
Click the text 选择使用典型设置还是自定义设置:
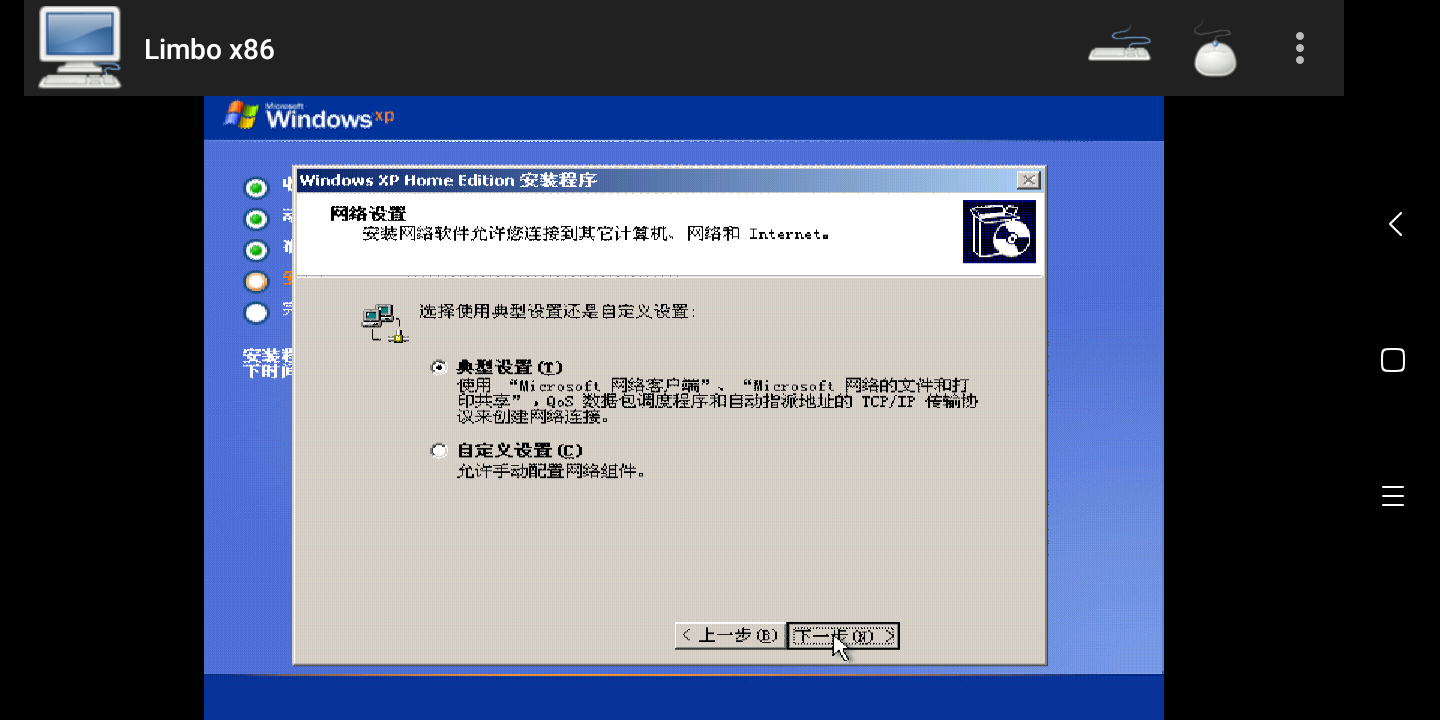[x=557, y=311]
